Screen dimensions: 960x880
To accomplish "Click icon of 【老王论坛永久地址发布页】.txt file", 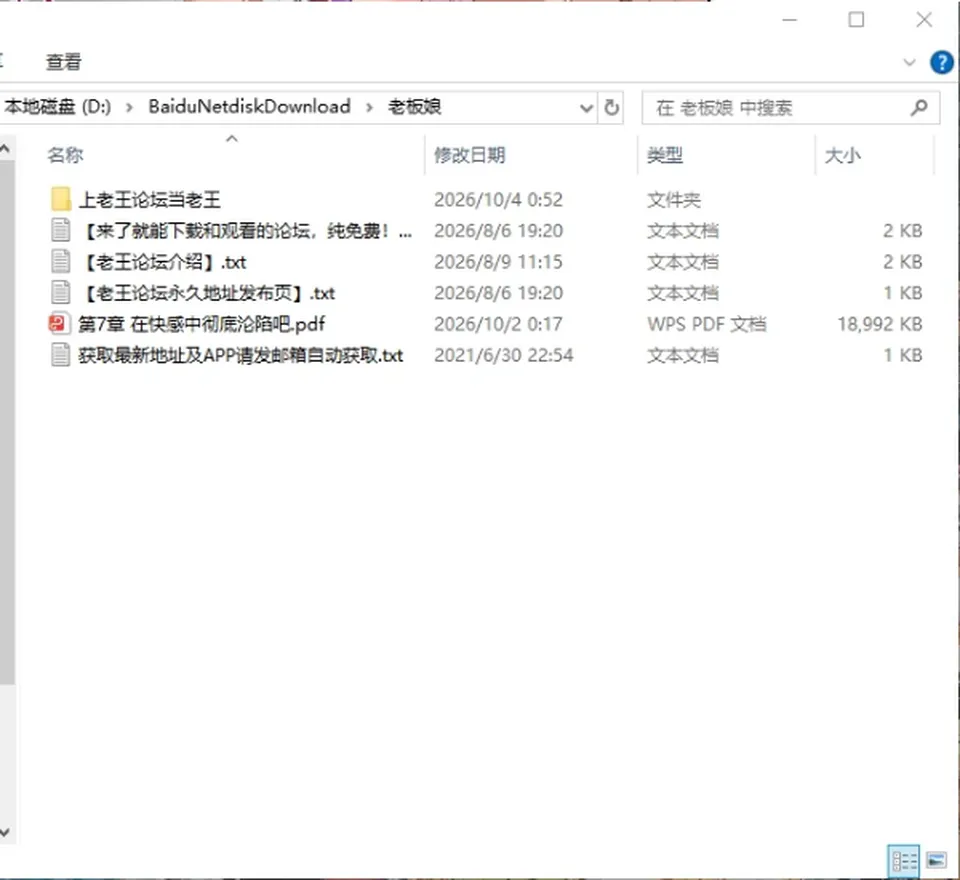I will point(60,292).
